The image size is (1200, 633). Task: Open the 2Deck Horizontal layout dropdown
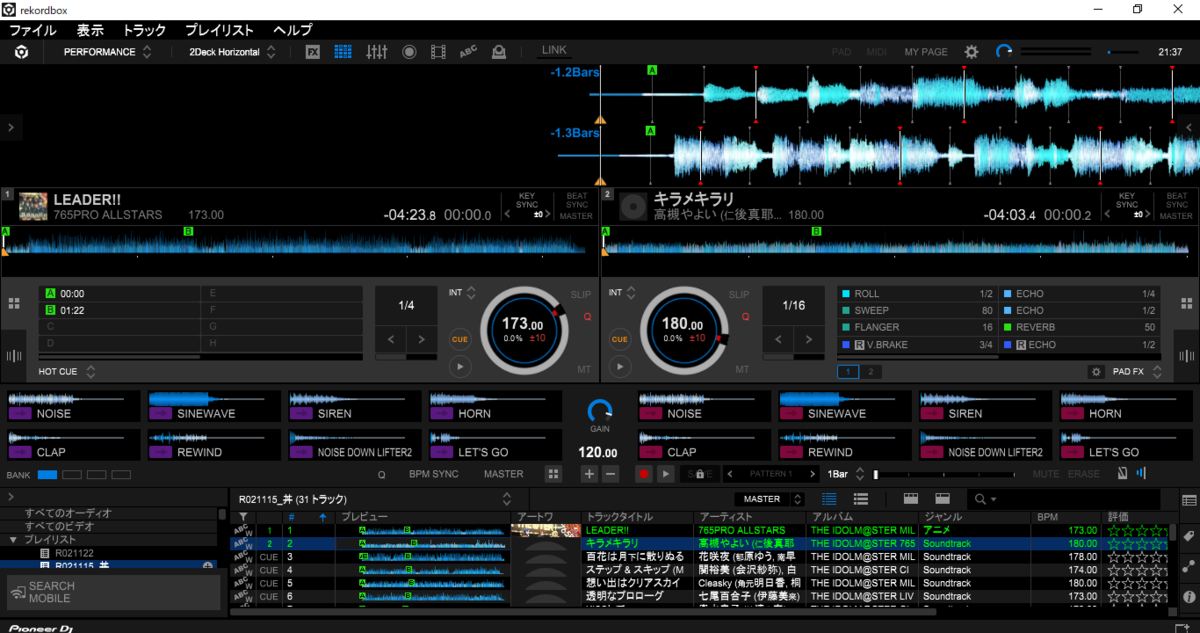(x=232, y=52)
